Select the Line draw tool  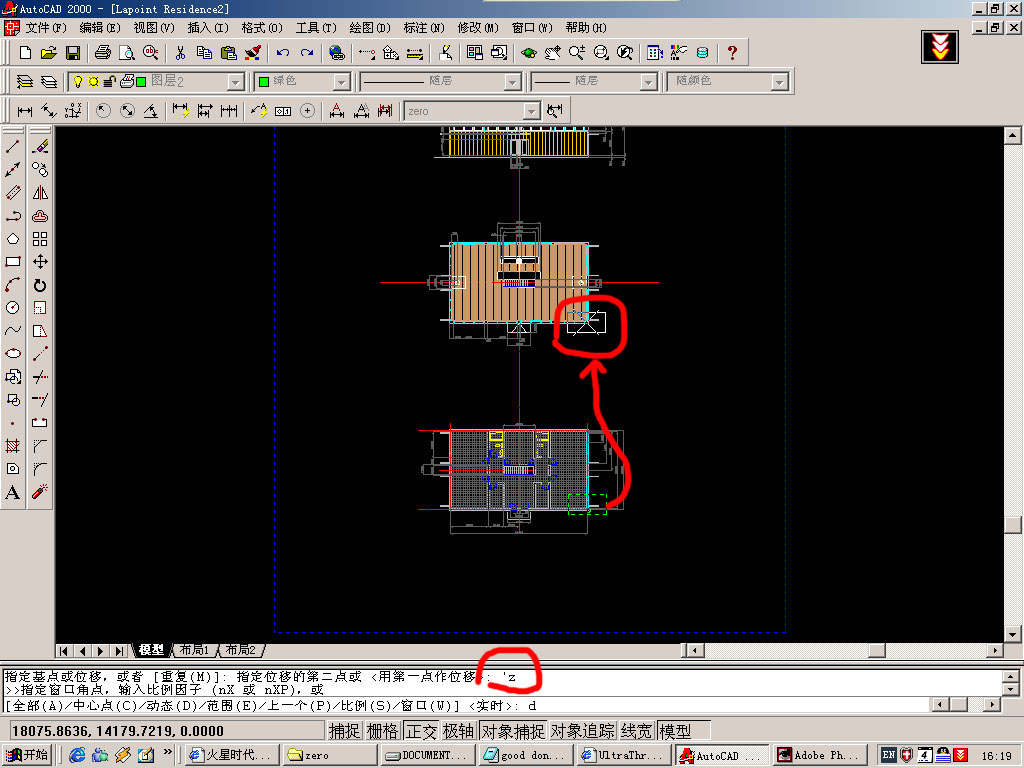tap(13, 147)
